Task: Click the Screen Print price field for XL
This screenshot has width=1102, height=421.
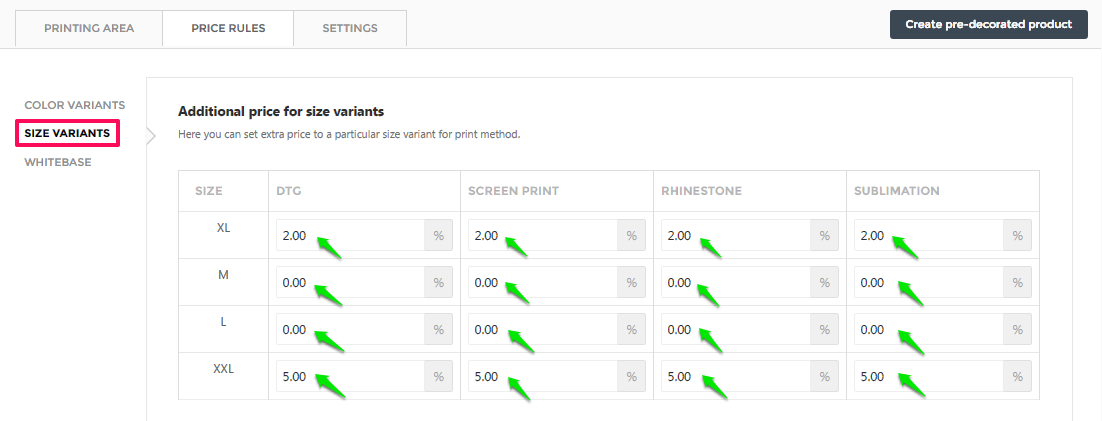Action: [543, 235]
